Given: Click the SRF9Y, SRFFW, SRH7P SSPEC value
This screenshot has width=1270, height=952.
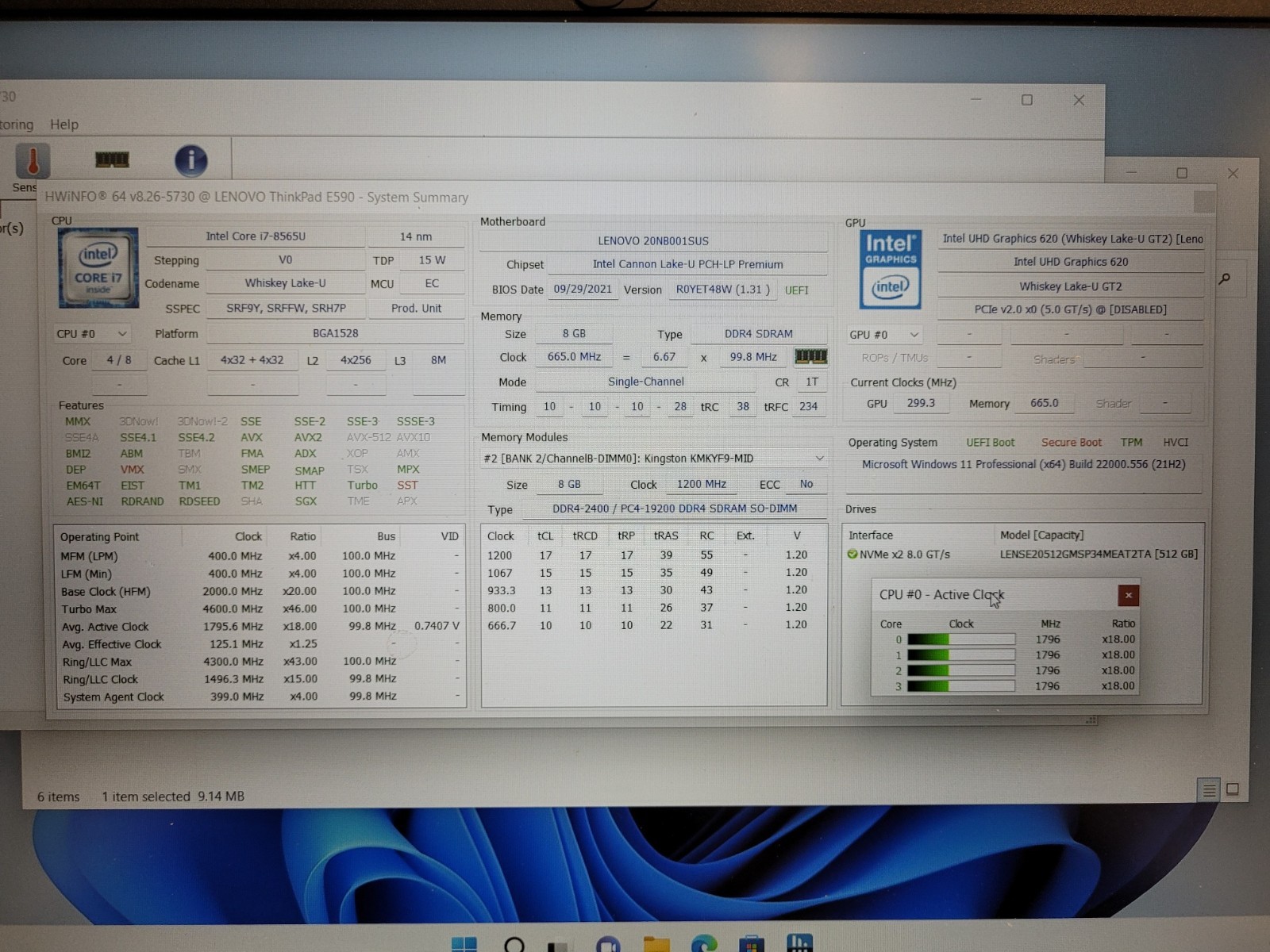Looking at the screenshot, I should 286,309.
